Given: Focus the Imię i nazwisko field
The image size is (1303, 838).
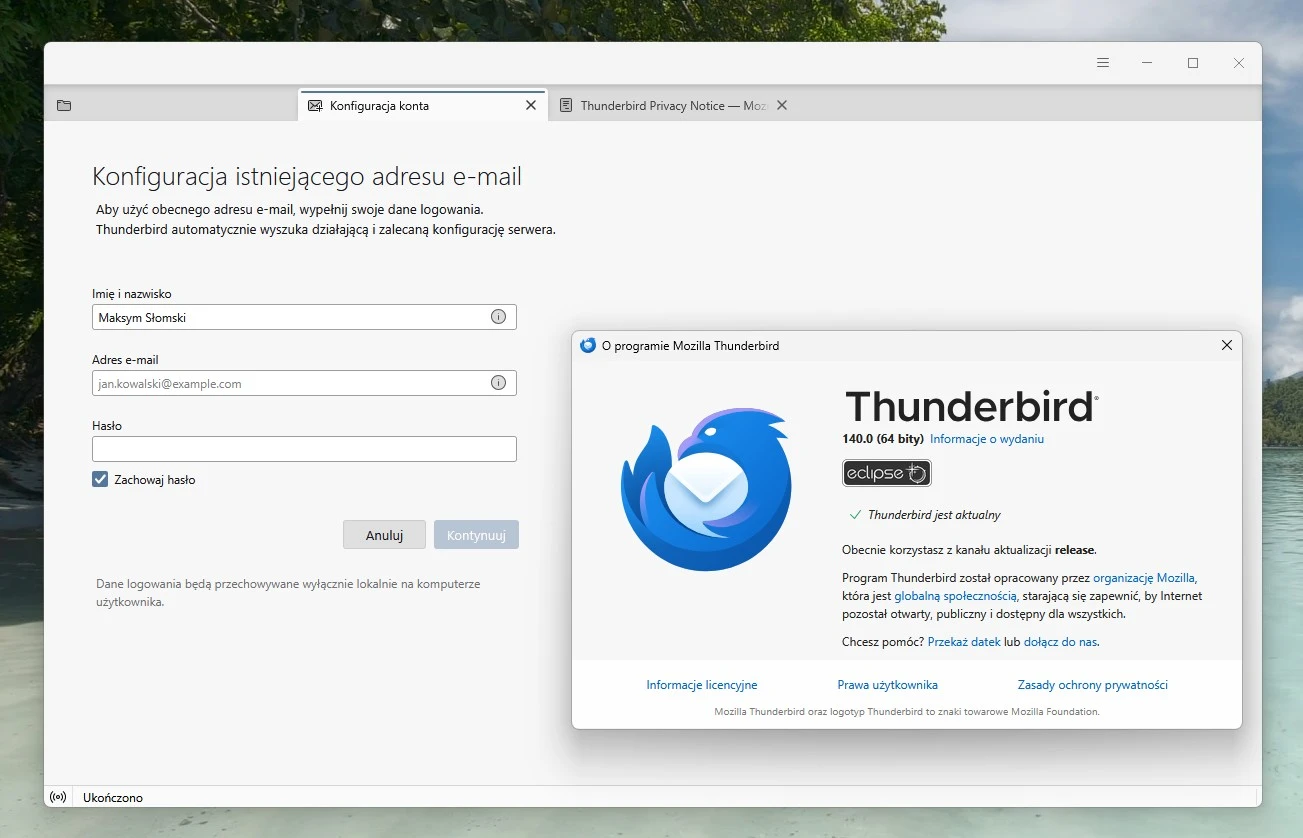Looking at the screenshot, I should 304,317.
